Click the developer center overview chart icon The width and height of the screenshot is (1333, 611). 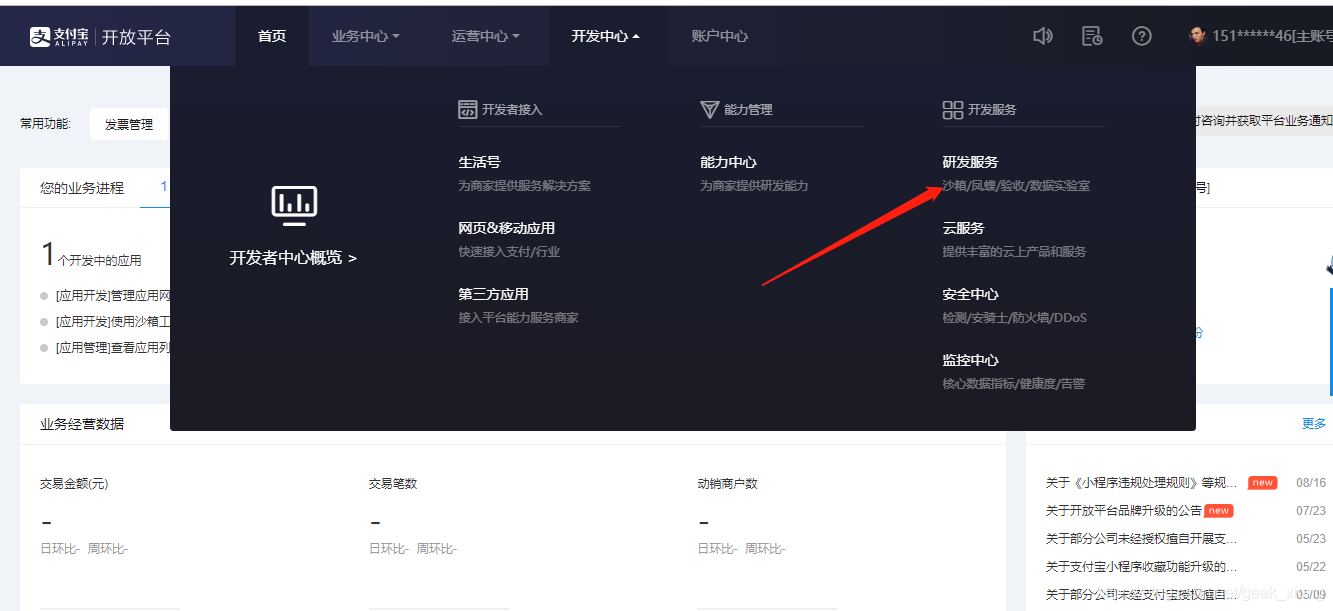click(294, 205)
